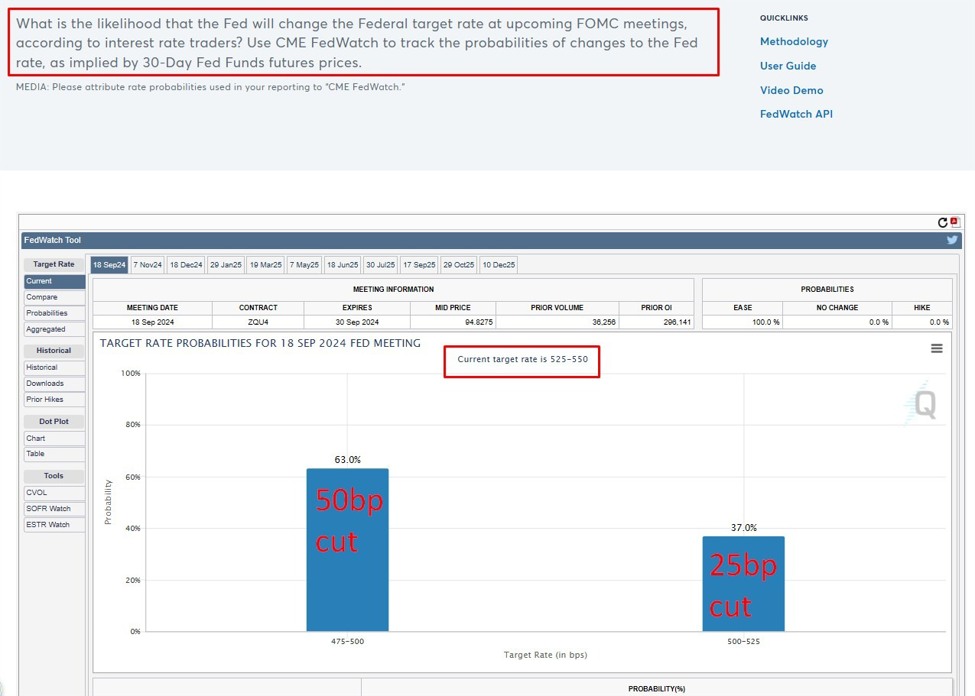Select the 10 Dec25 meeting tab
This screenshot has width=975, height=696.
click(498, 265)
